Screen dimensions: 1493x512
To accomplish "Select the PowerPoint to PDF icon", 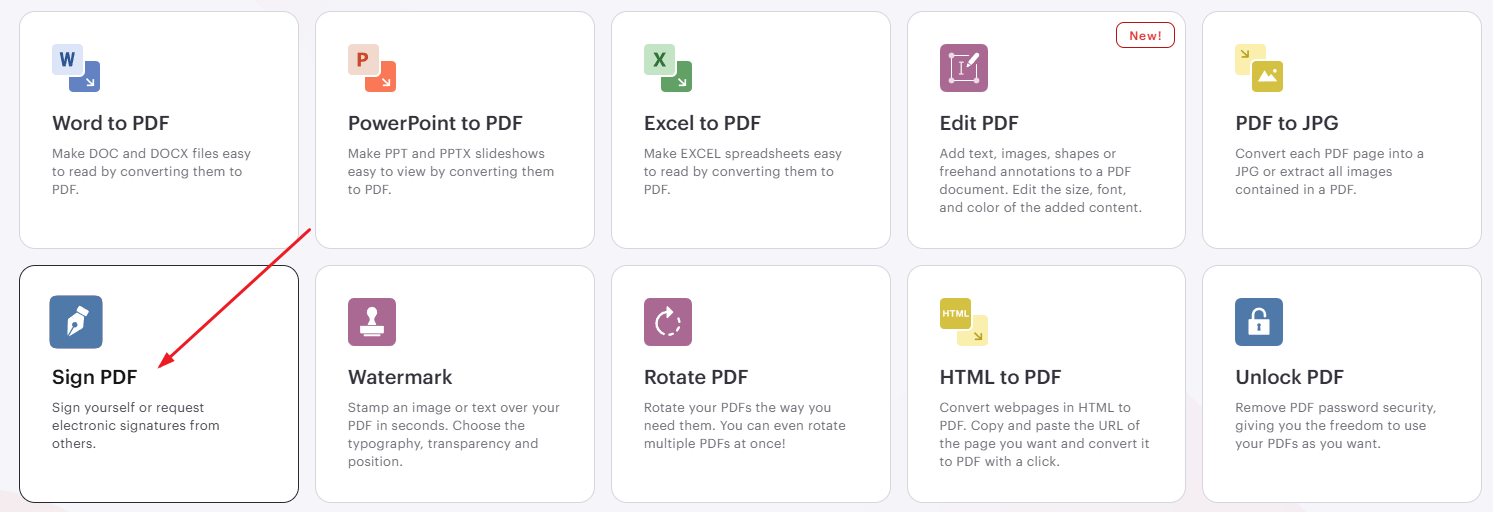I will pyautogui.click(x=372, y=68).
